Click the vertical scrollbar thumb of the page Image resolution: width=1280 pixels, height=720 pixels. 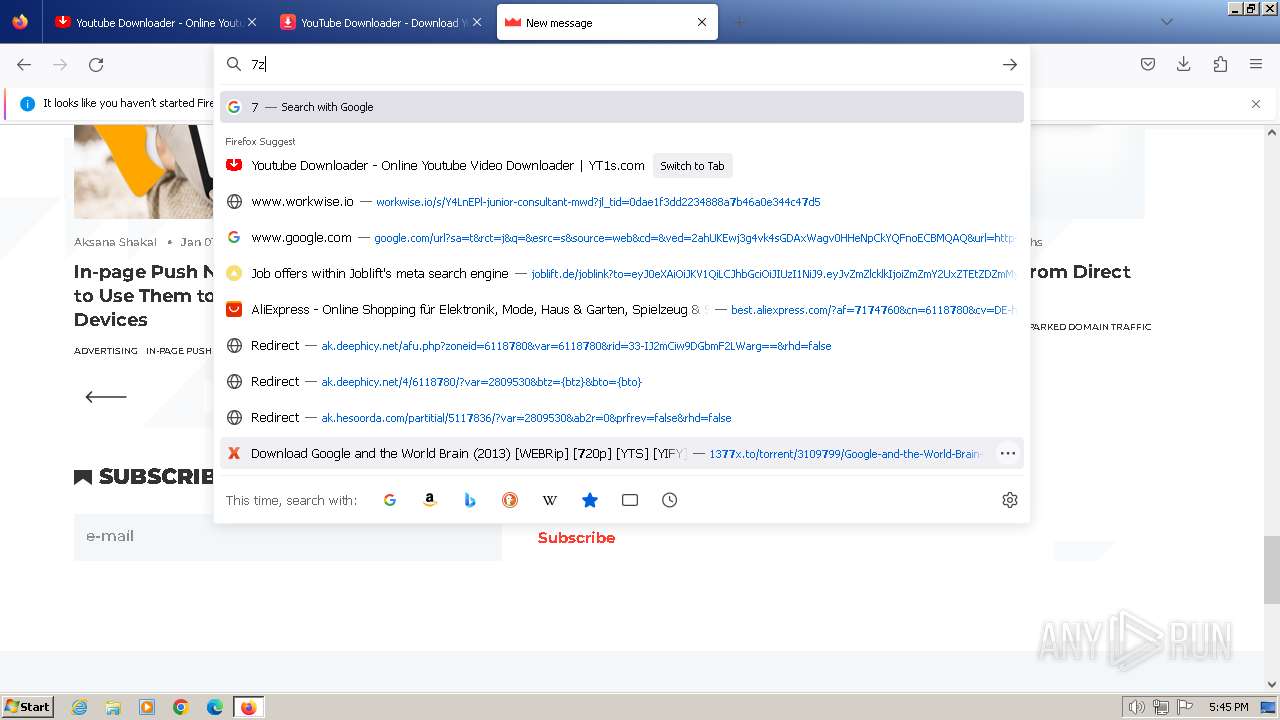[1272, 570]
